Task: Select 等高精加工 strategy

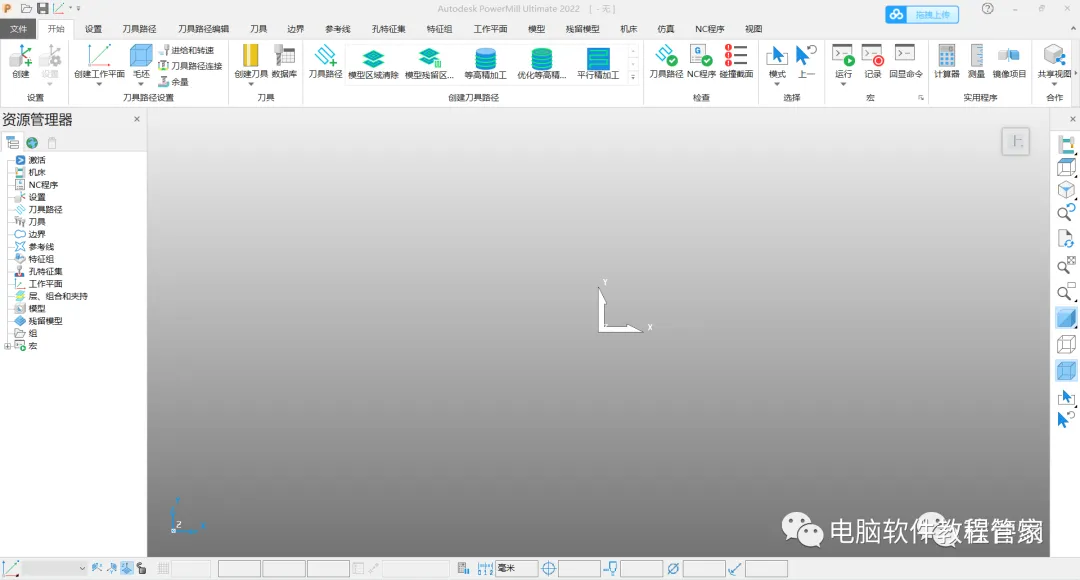Action: 486,63
